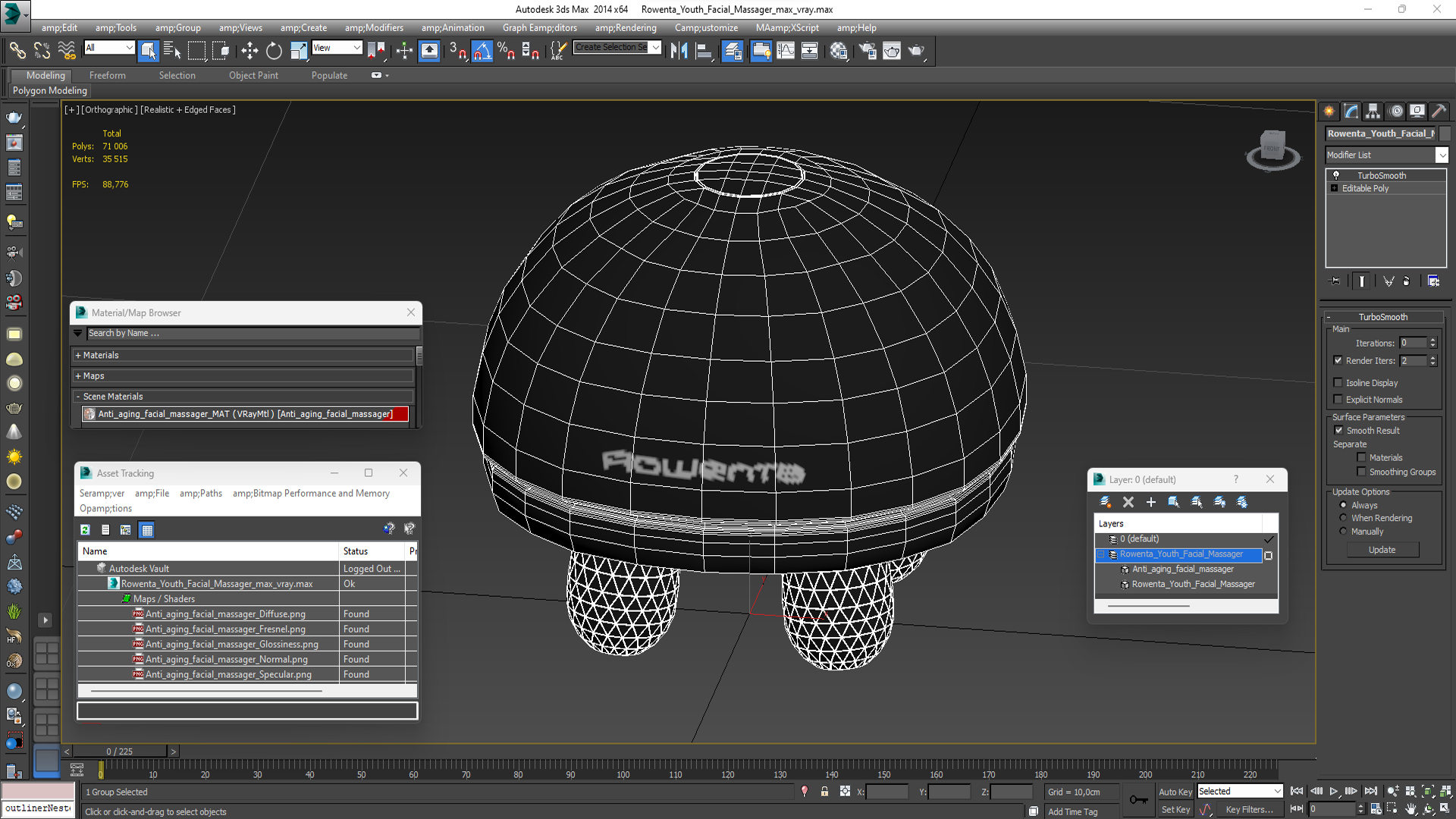This screenshot has width=1456, height=819.
Task: Click Refresh icon in Asset Tracking
Action: tap(85, 530)
